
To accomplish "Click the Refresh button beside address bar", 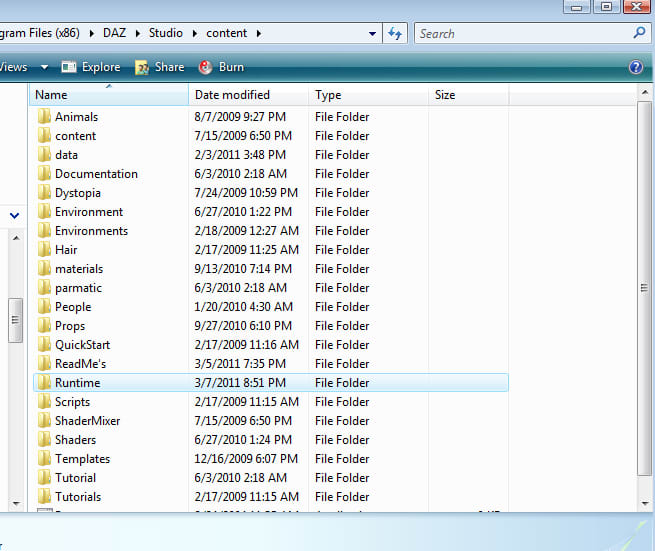I will [395, 33].
